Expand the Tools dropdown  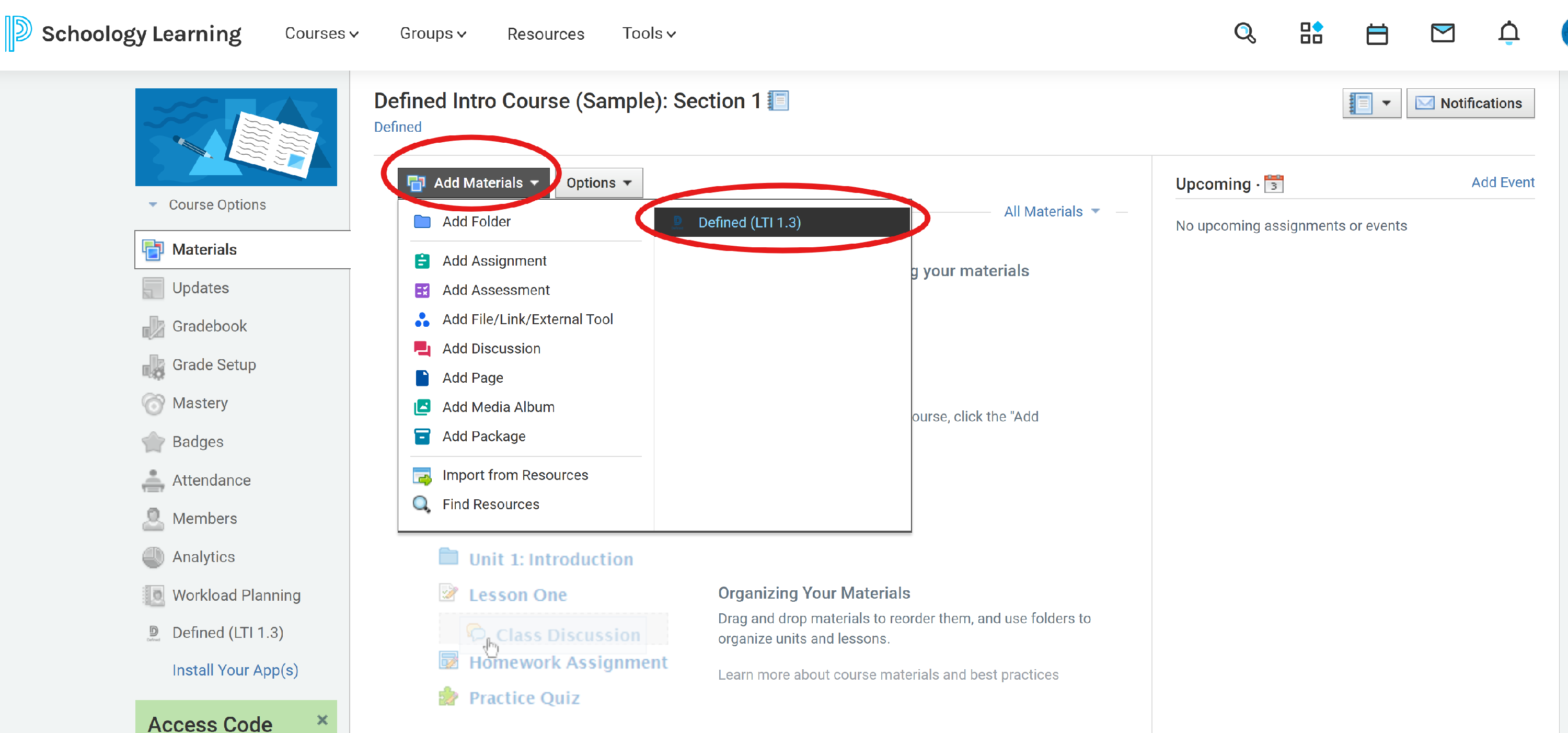click(x=649, y=33)
